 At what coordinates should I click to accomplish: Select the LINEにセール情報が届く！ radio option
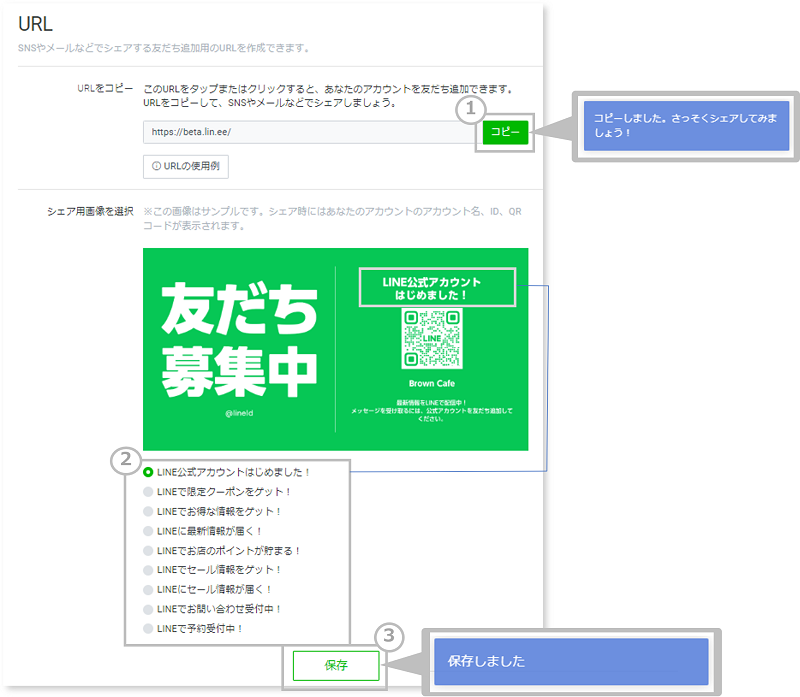pyautogui.click(x=148, y=590)
